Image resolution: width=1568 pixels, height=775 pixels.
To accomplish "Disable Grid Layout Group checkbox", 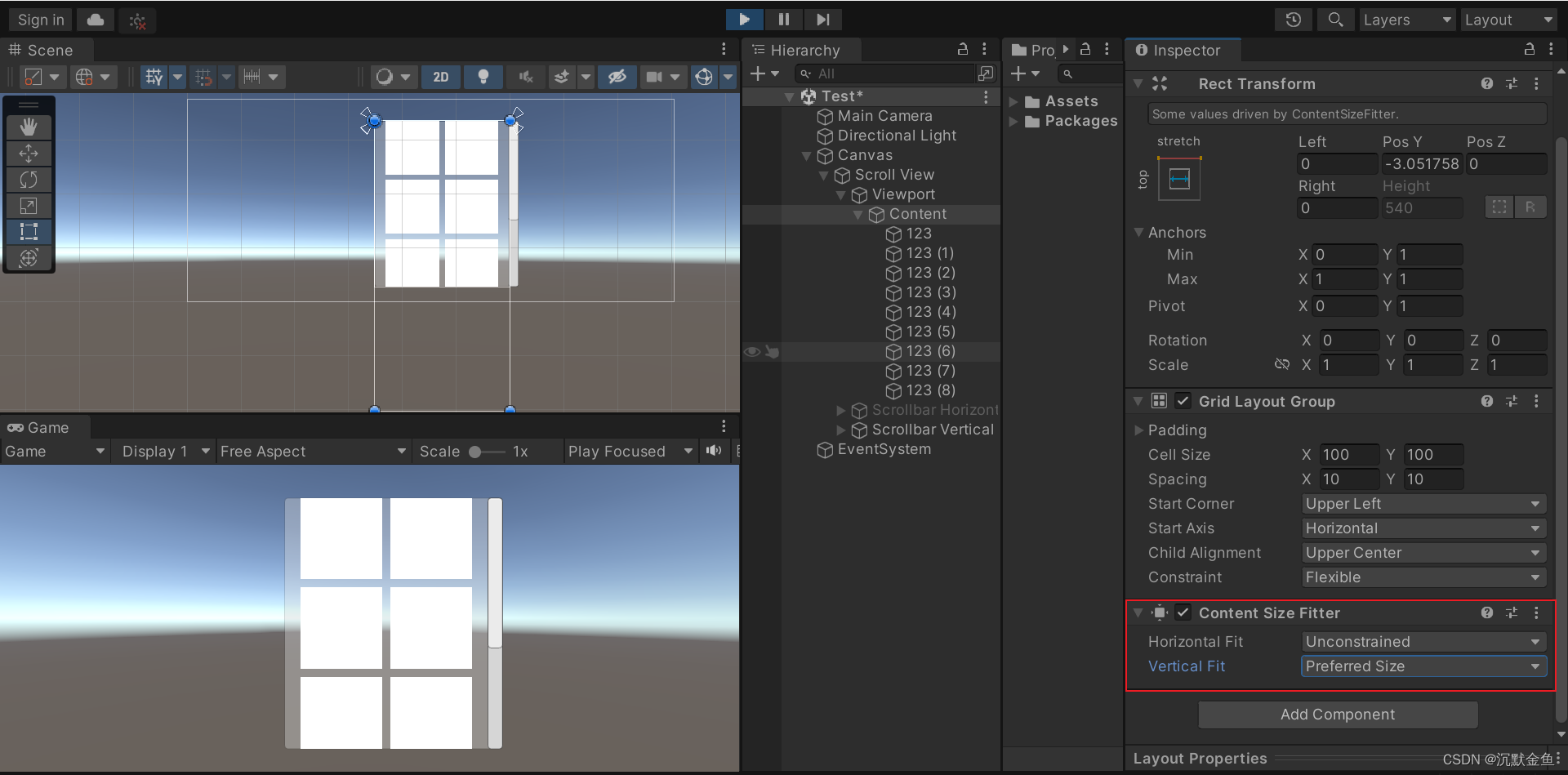I will pyautogui.click(x=1183, y=401).
